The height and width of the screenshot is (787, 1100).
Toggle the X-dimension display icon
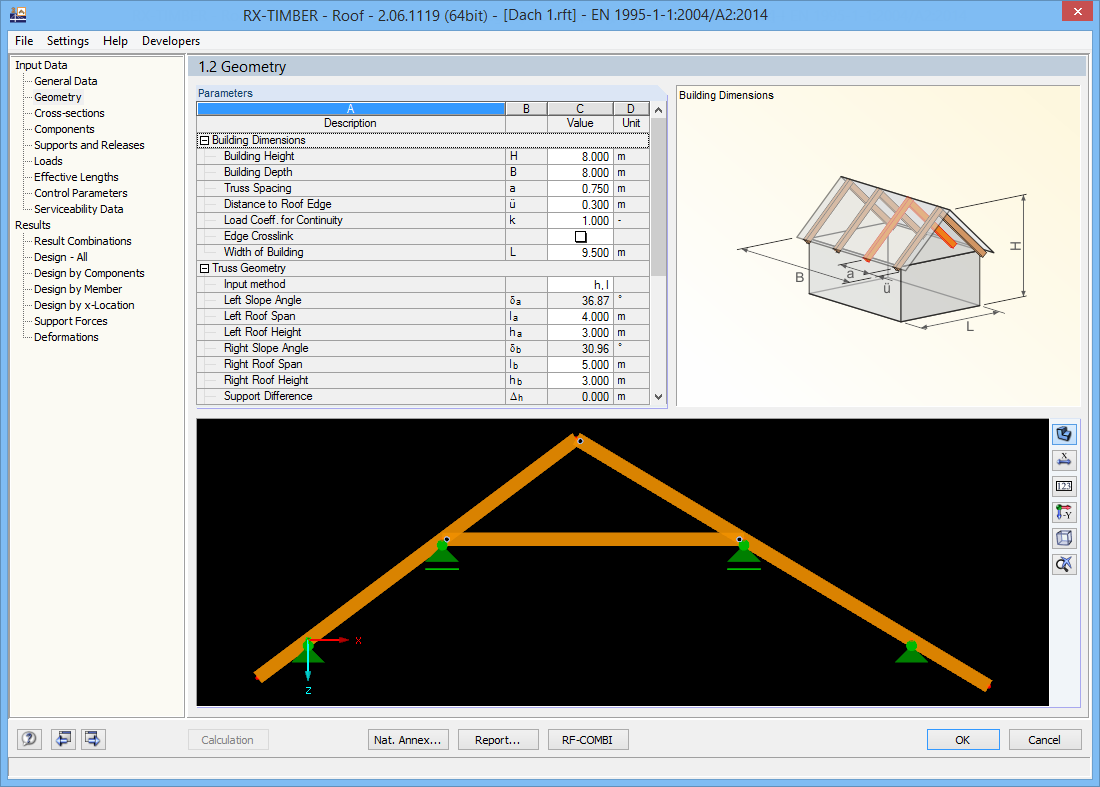point(1064,459)
